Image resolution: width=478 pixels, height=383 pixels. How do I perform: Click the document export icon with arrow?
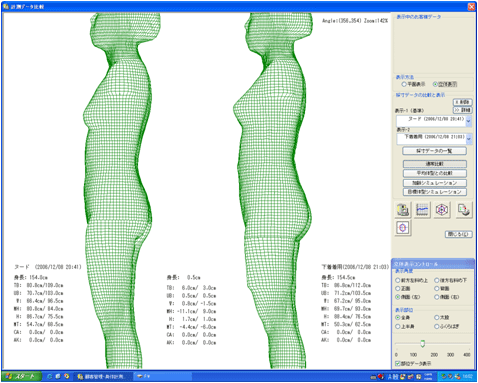464,210
